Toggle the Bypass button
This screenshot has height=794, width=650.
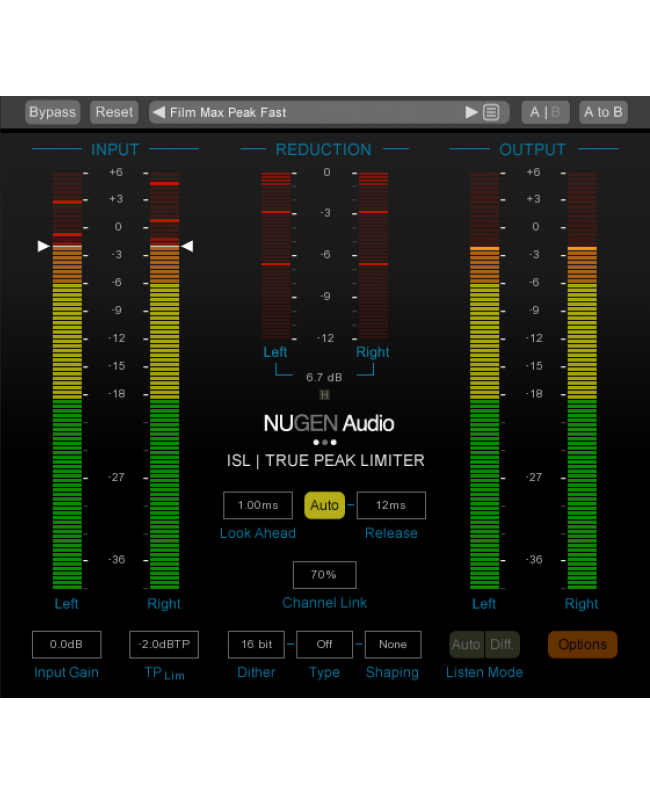tap(53, 112)
